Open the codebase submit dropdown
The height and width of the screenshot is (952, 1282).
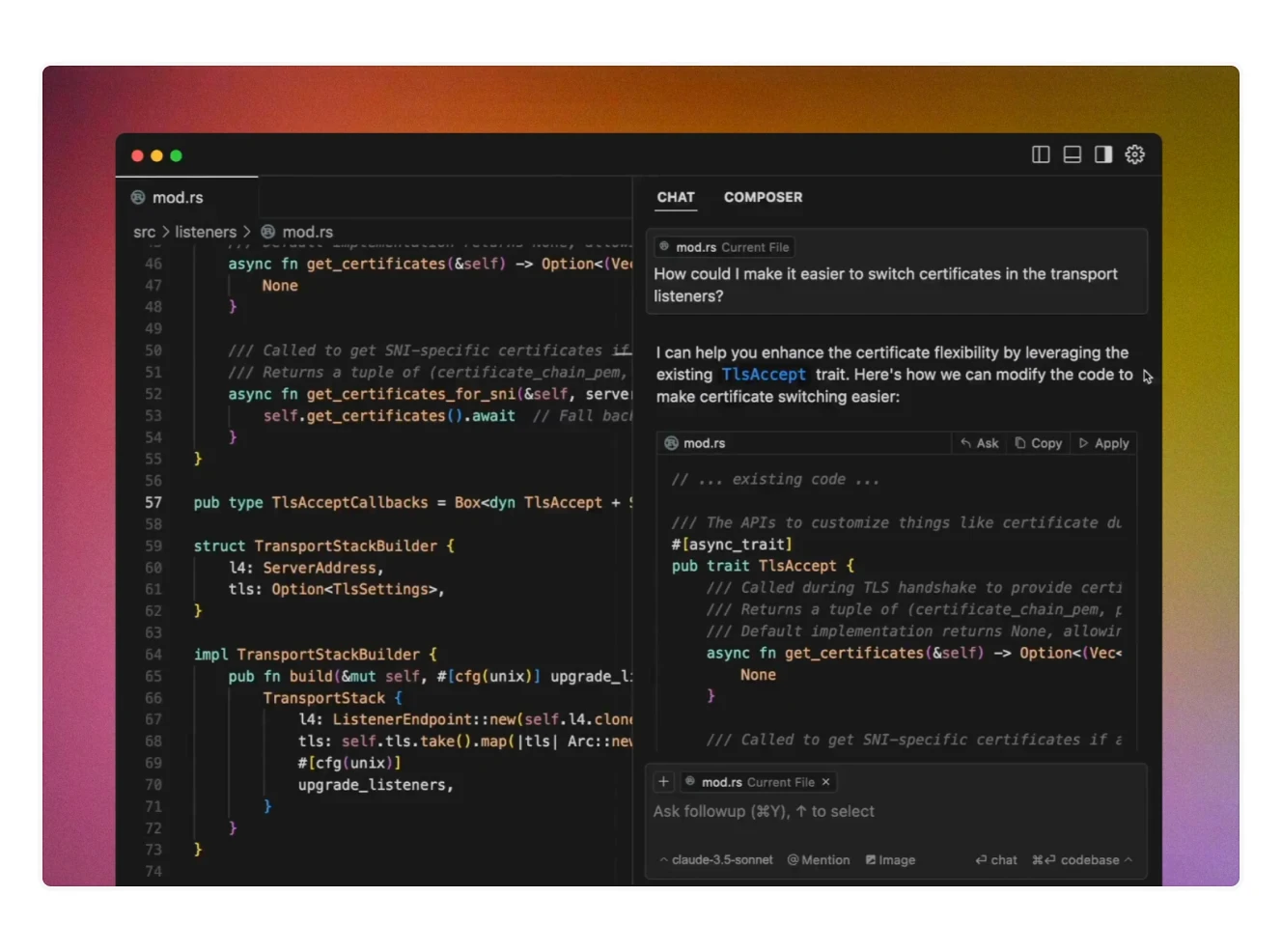pos(1082,860)
